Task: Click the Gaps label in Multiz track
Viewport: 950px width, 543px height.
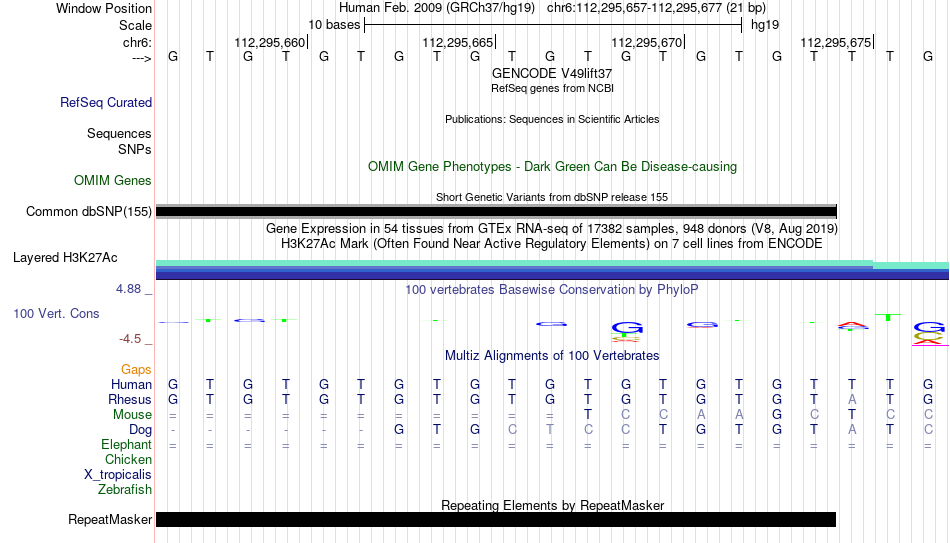Action: [x=136, y=370]
